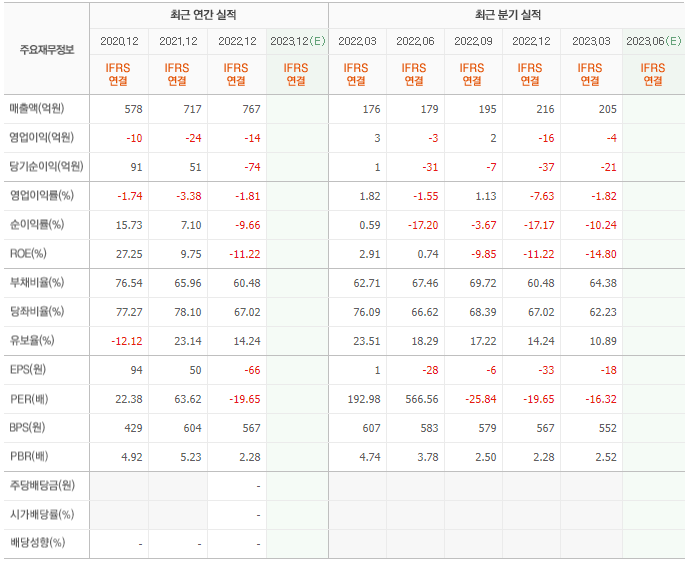
Task: Click the 2021.12 revenue value 717
Action: [192, 109]
